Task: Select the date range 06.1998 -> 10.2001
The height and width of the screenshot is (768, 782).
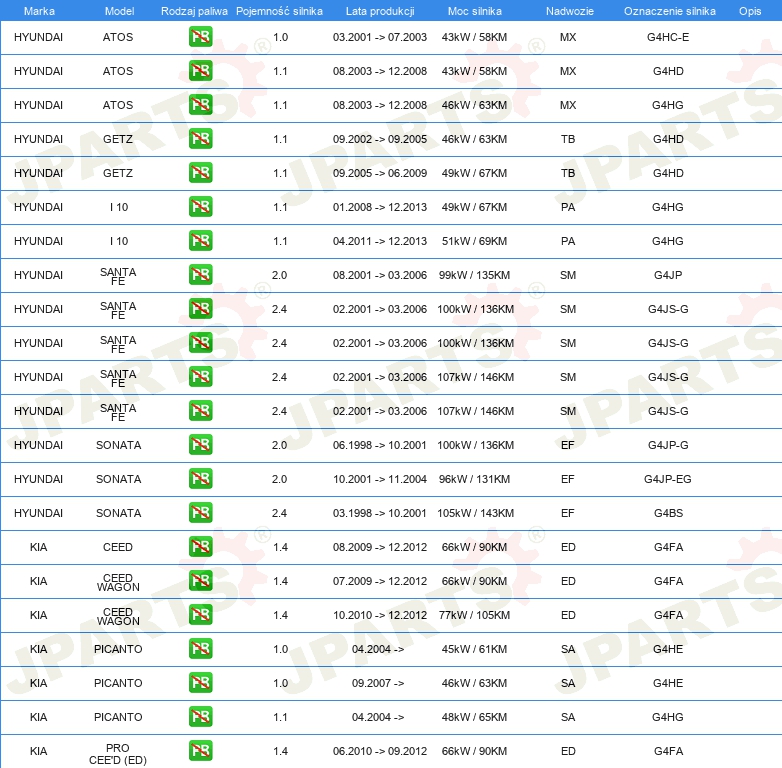Action: pos(380,445)
